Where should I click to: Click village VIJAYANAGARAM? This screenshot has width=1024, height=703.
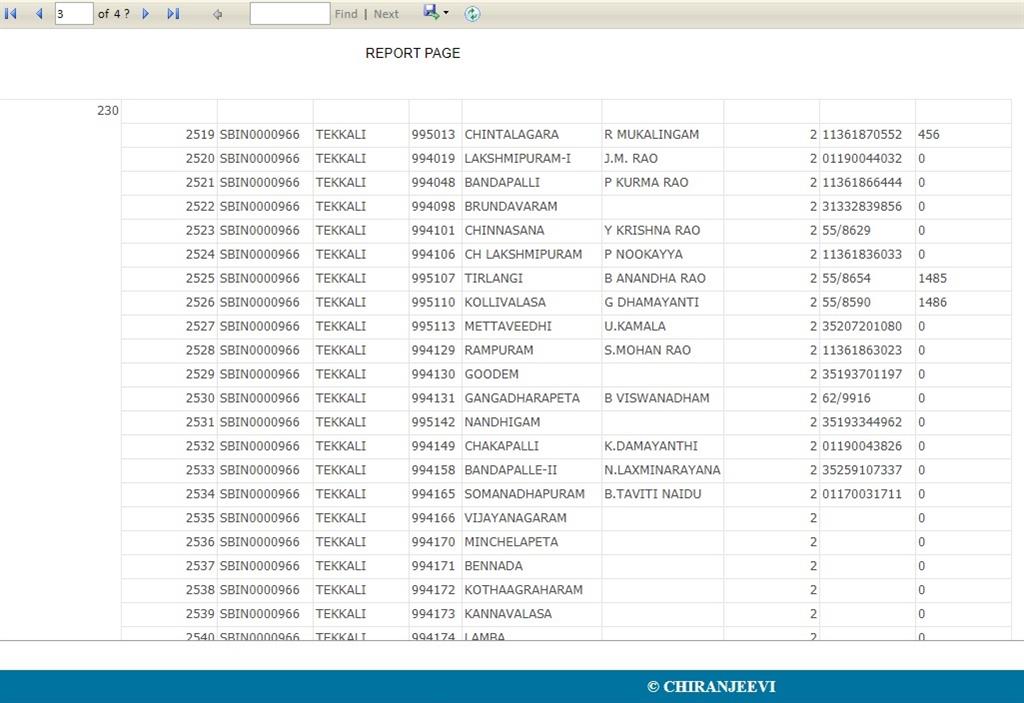(x=515, y=518)
